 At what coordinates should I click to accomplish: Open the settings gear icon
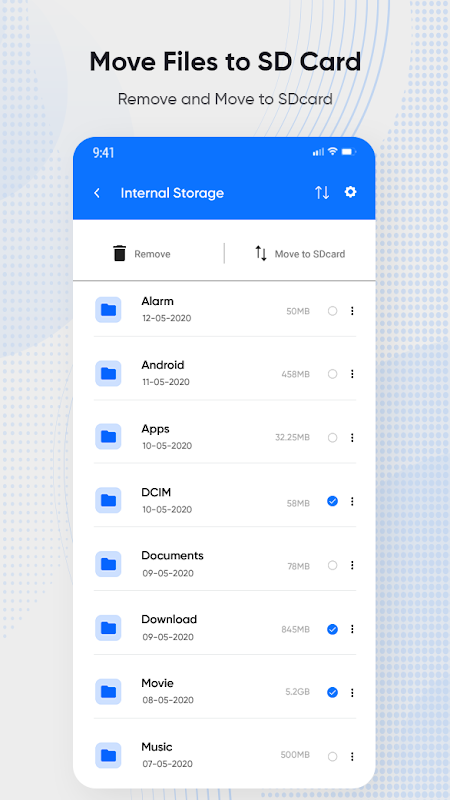(x=350, y=192)
